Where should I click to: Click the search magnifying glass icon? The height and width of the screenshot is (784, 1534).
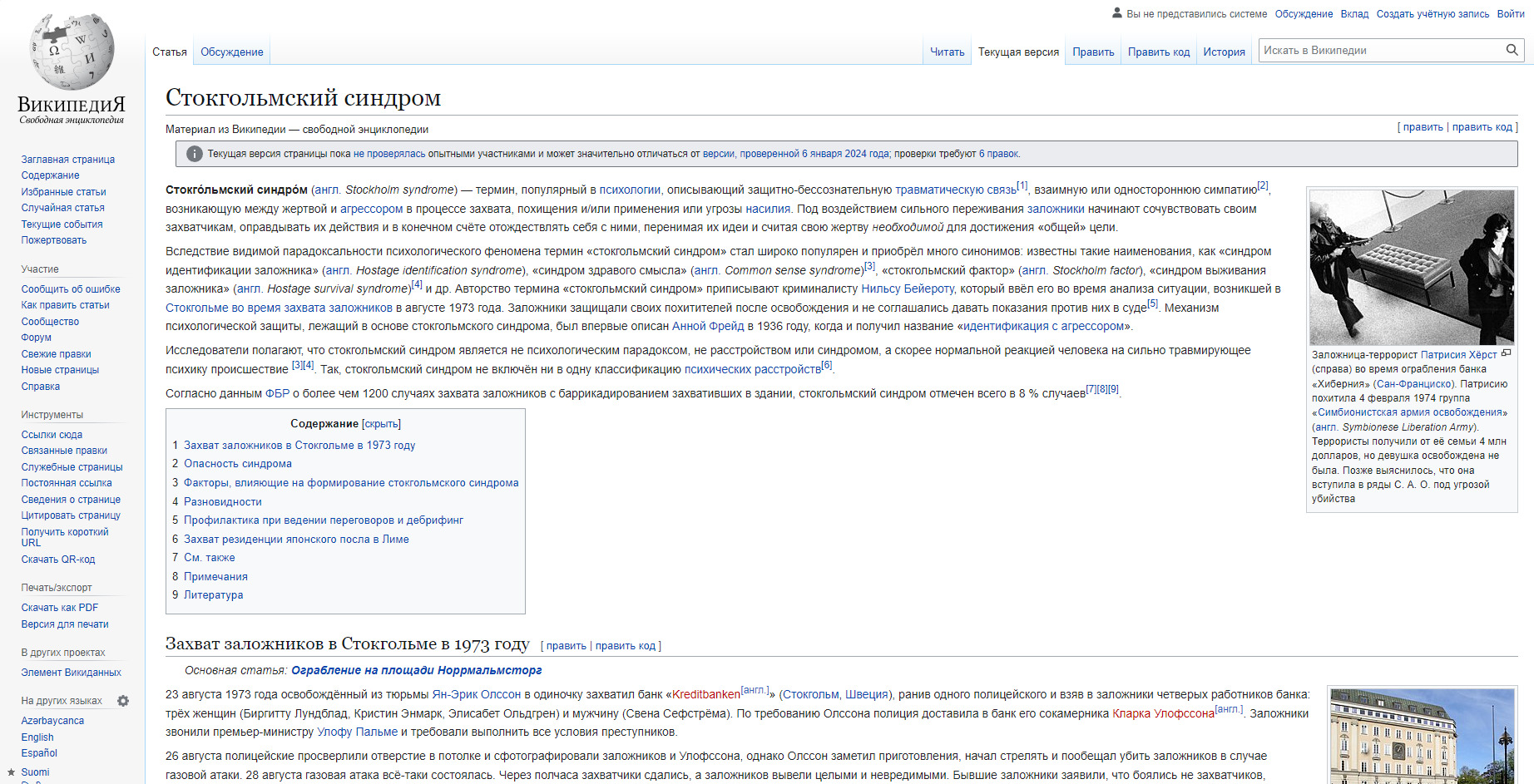(1512, 50)
